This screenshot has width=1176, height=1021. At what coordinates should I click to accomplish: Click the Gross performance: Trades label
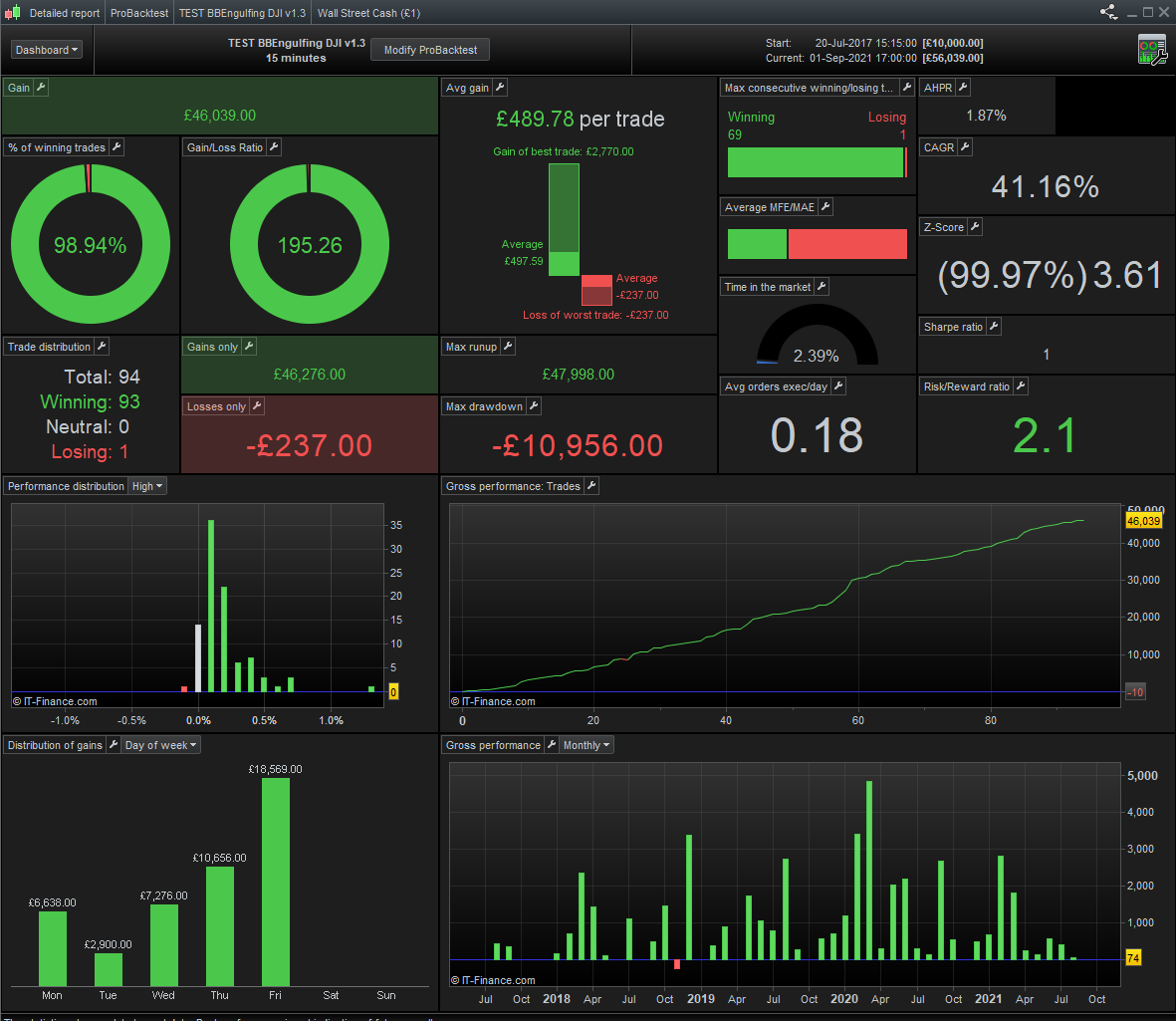coord(513,486)
